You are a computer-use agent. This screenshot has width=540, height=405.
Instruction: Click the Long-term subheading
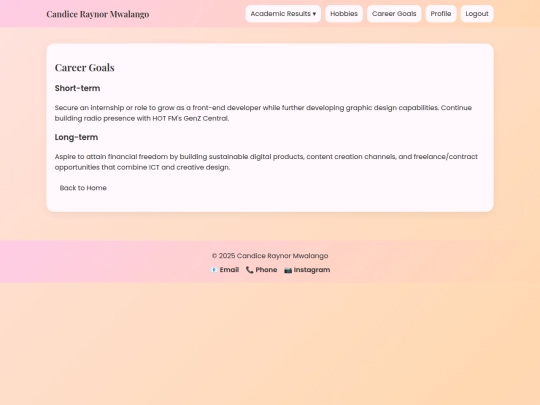(76, 137)
